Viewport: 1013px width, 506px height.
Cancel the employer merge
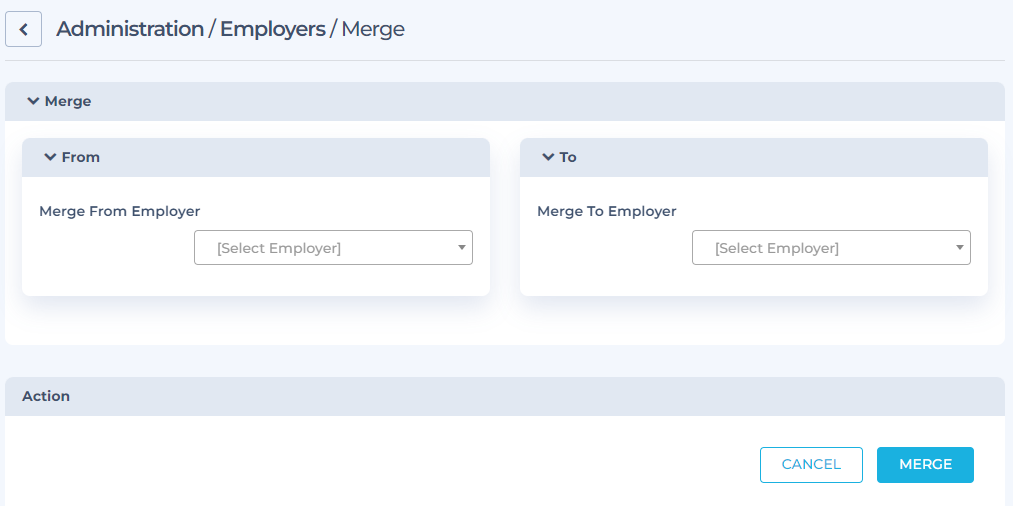coord(811,465)
